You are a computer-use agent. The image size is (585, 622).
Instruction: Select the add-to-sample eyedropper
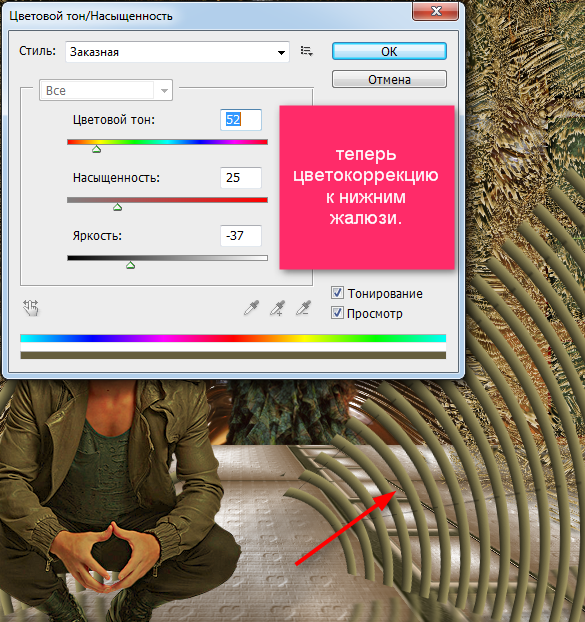pos(277,308)
